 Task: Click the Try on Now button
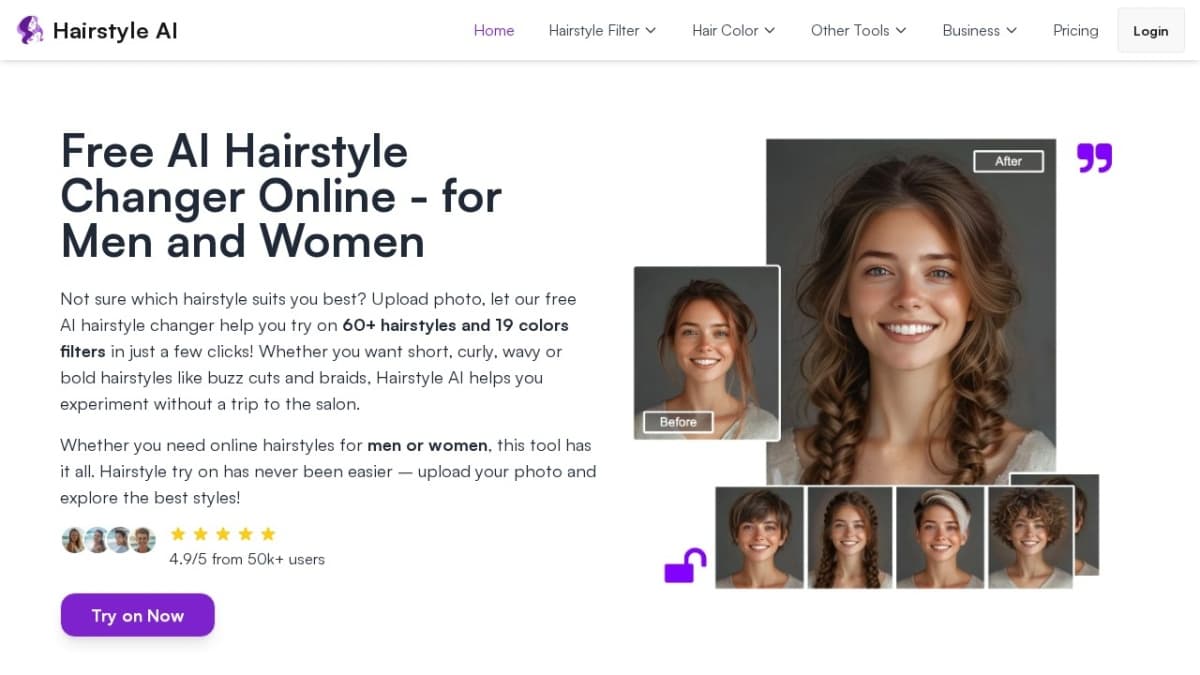[x=137, y=615]
